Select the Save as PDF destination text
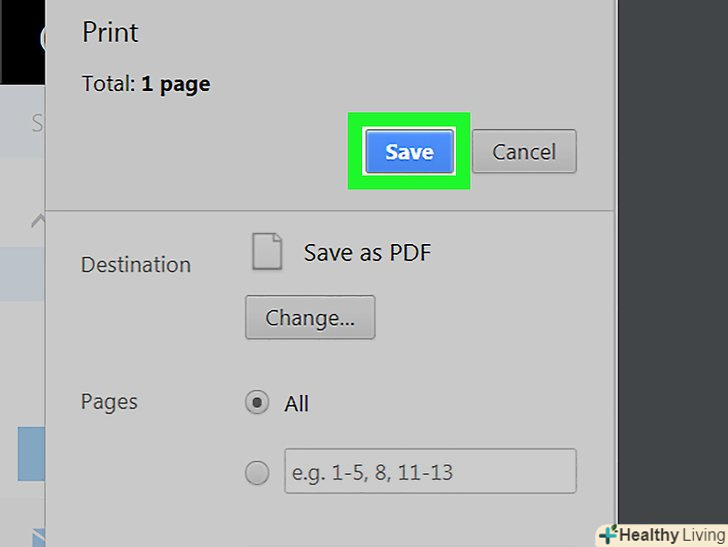Image resolution: width=728 pixels, height=547 pixels. point(367,252)
